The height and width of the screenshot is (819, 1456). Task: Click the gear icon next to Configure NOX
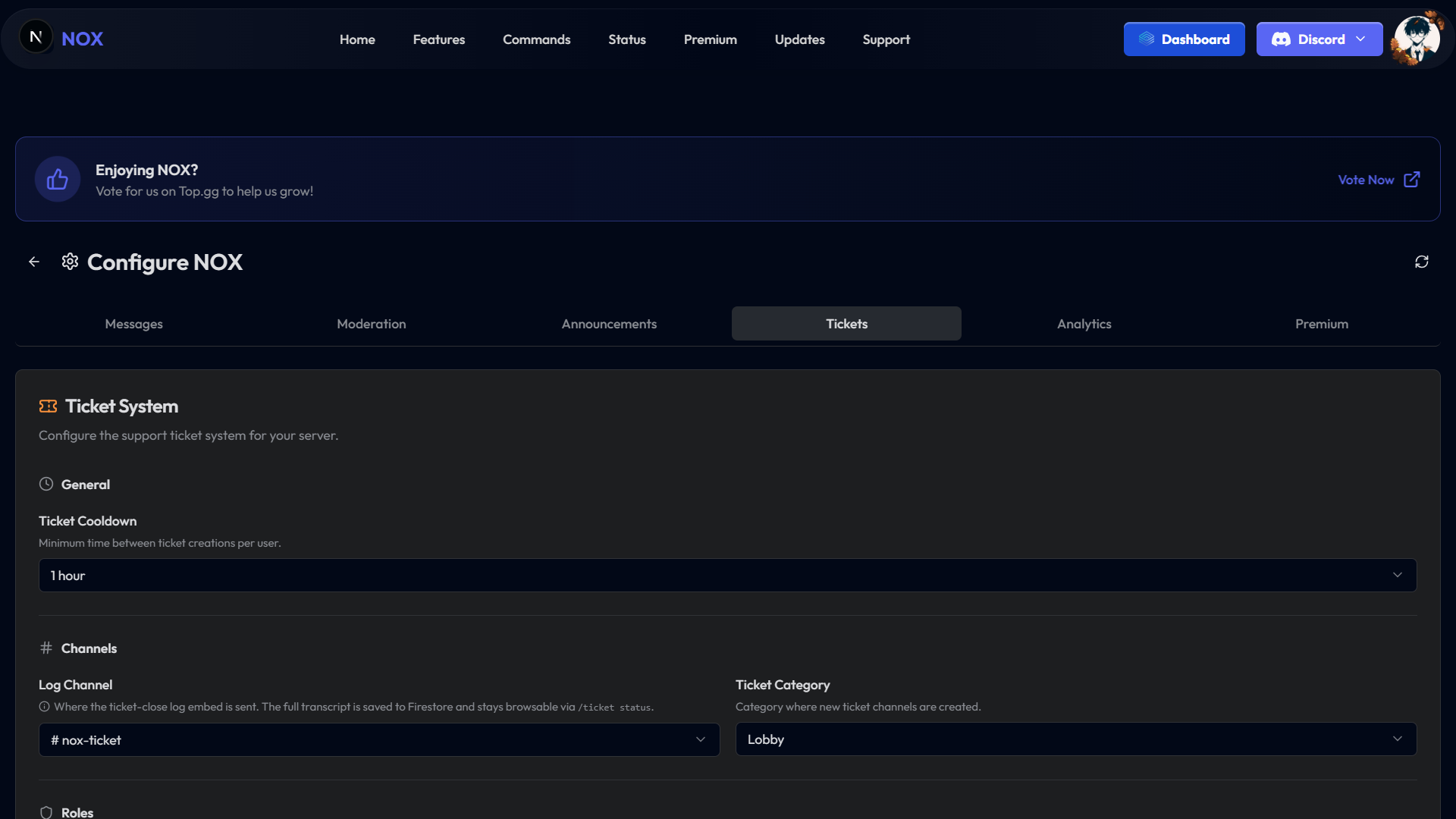point(71,262)
